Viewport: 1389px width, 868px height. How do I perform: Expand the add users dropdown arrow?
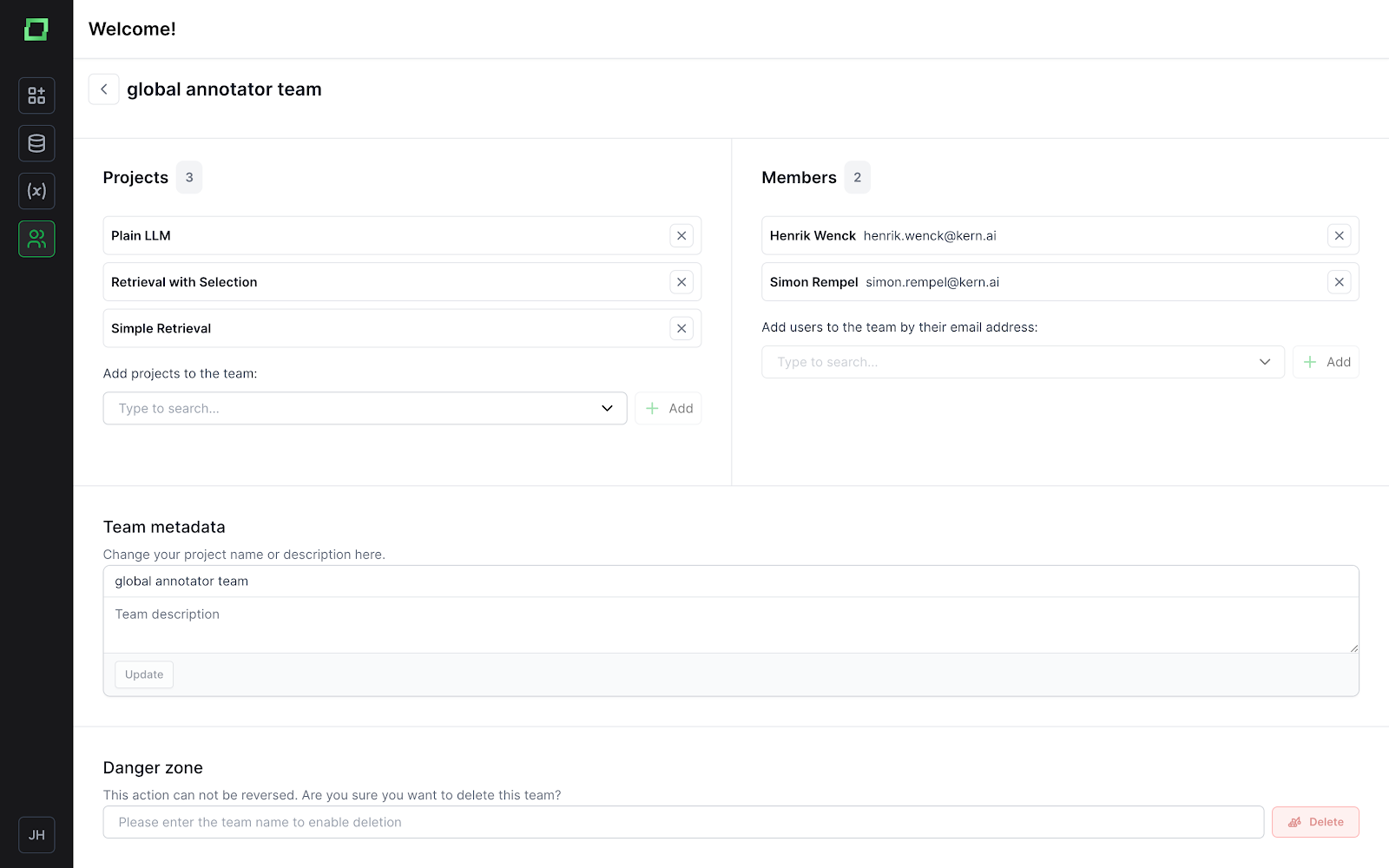tap(1265, 362)
